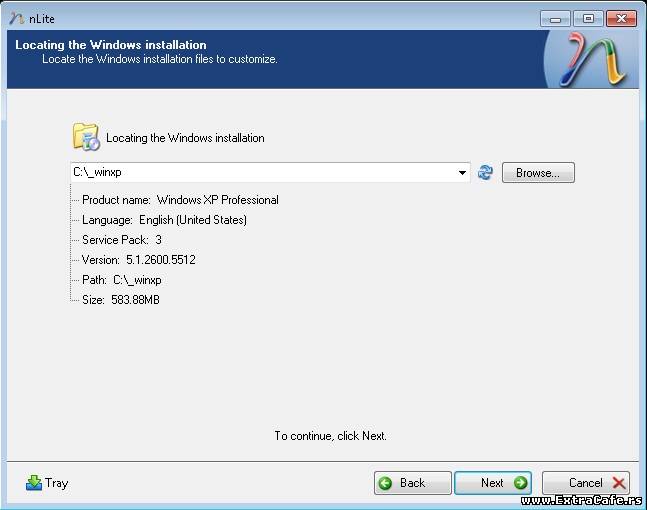Open the Browse... folder dialog
The height and width of the screenshot is (510, 647).
(538, 173)
